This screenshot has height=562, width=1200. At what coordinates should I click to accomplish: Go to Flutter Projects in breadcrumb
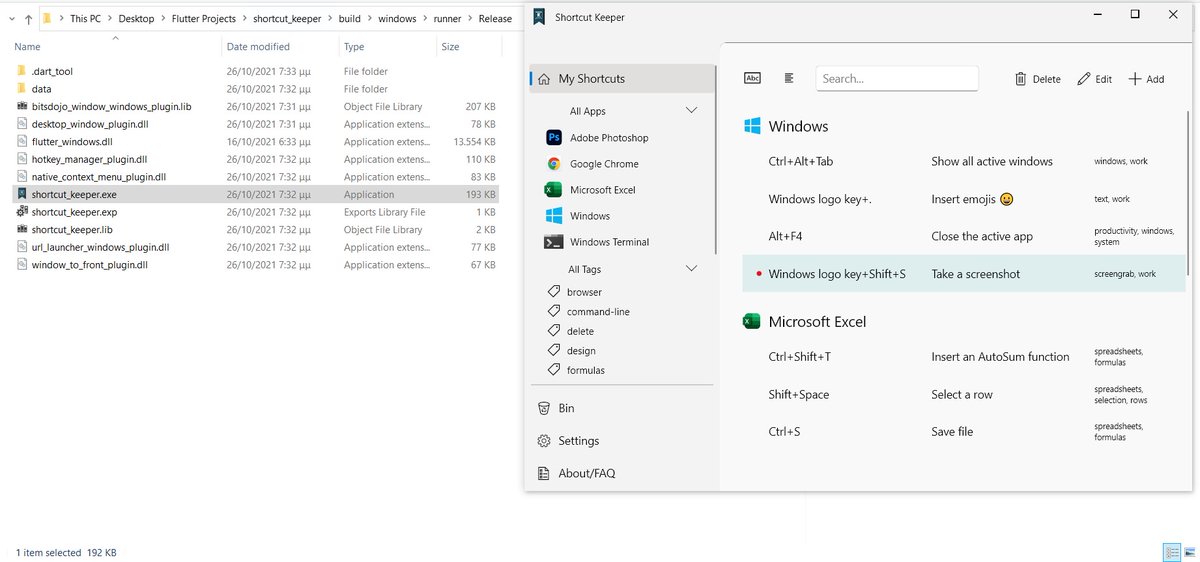203,18
